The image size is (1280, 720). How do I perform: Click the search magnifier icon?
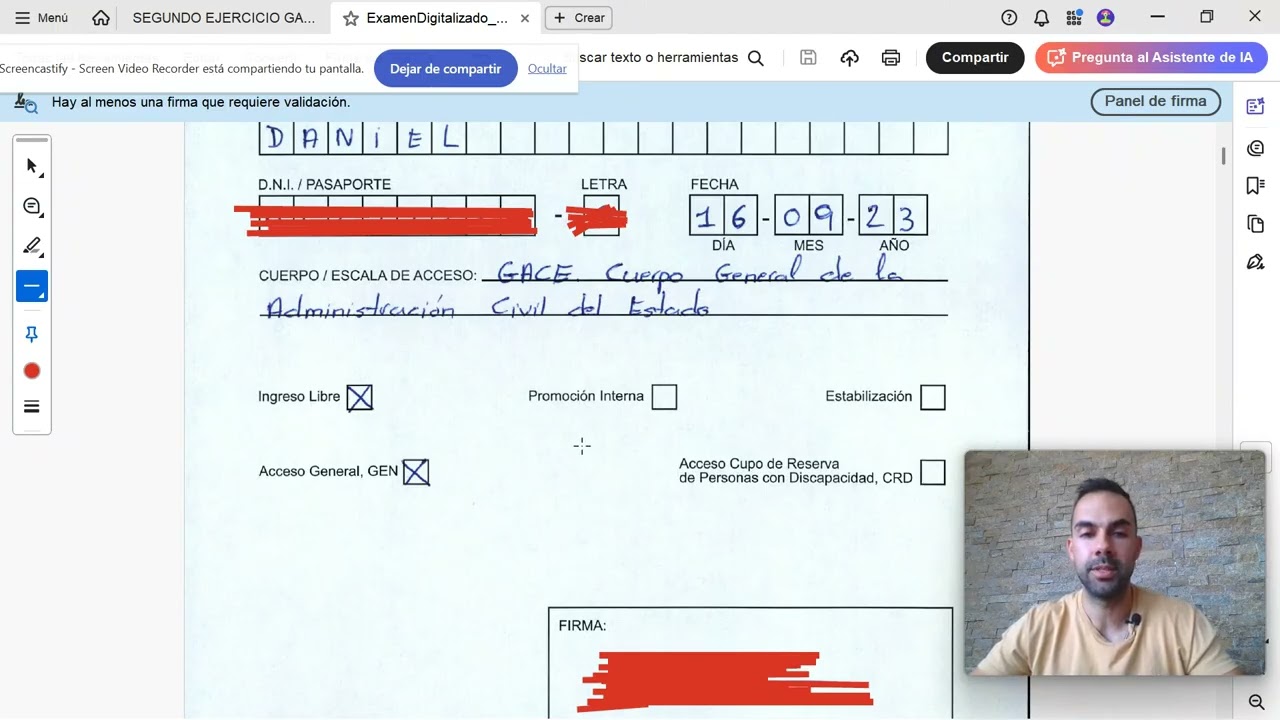[x=756, y=58]
